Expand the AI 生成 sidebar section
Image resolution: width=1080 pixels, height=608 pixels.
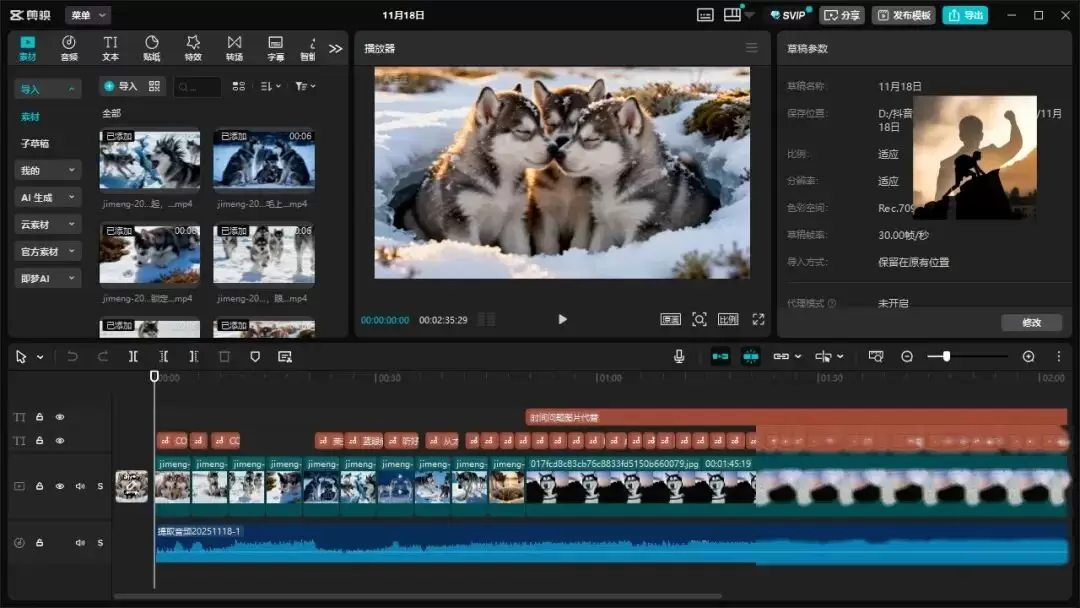pos(48,198)
